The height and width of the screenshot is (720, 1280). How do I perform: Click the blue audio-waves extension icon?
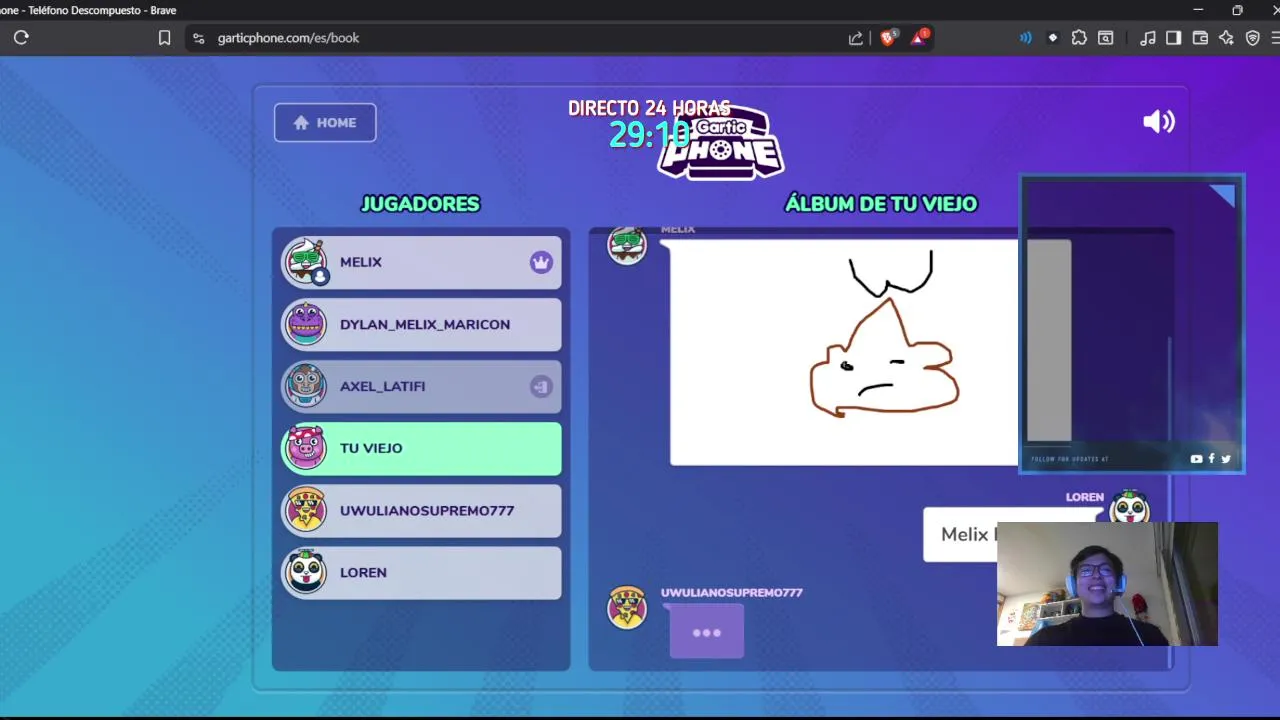1025,38
